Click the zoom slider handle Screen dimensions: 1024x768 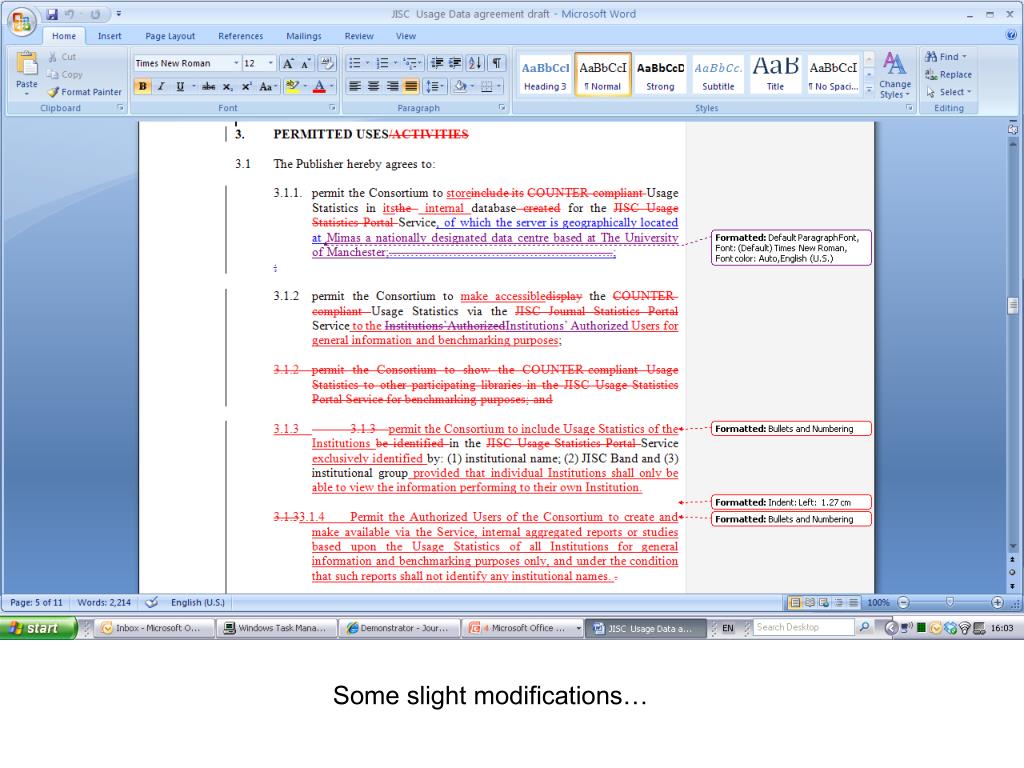950,602
